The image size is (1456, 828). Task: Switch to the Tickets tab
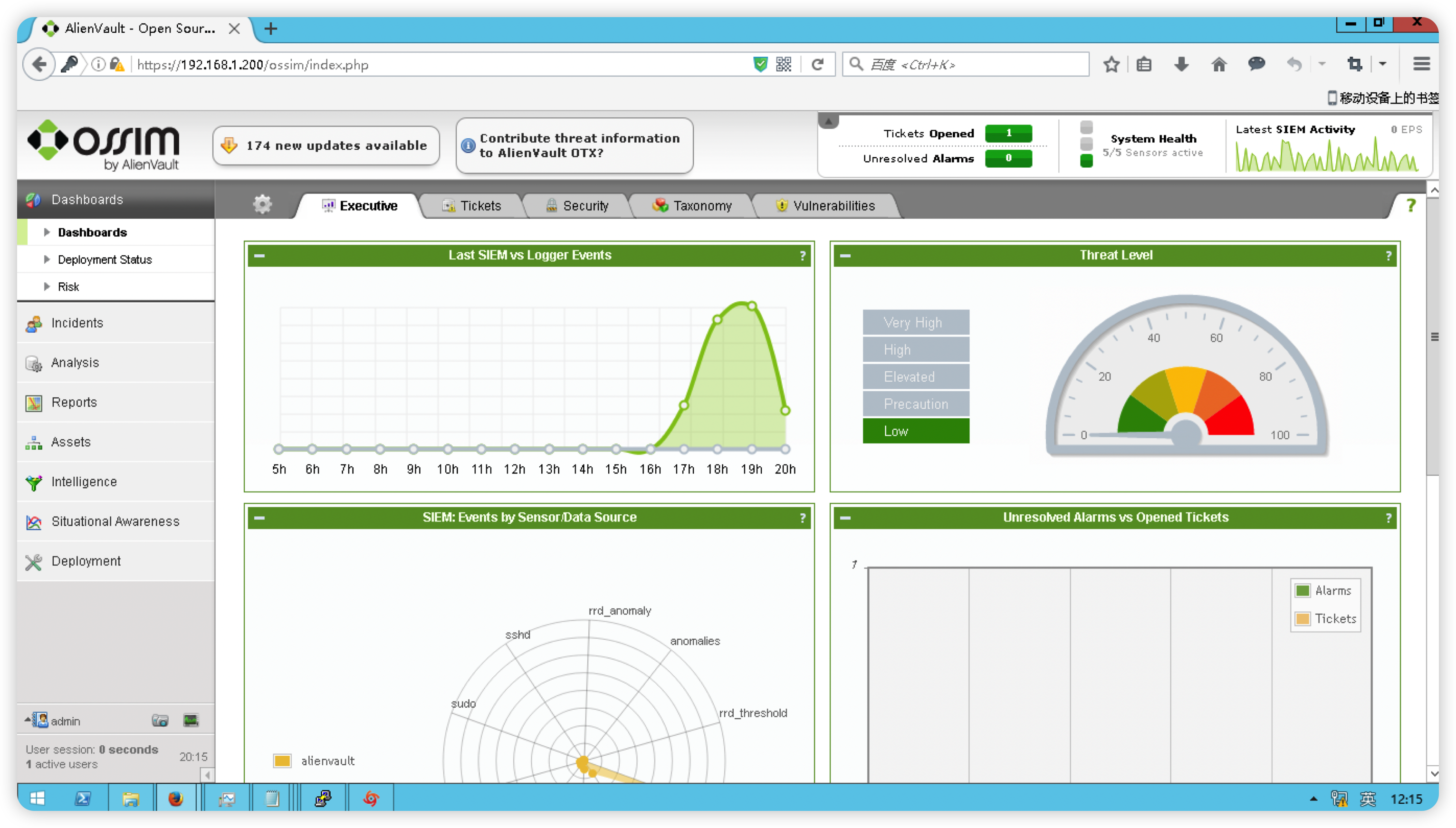471,205
